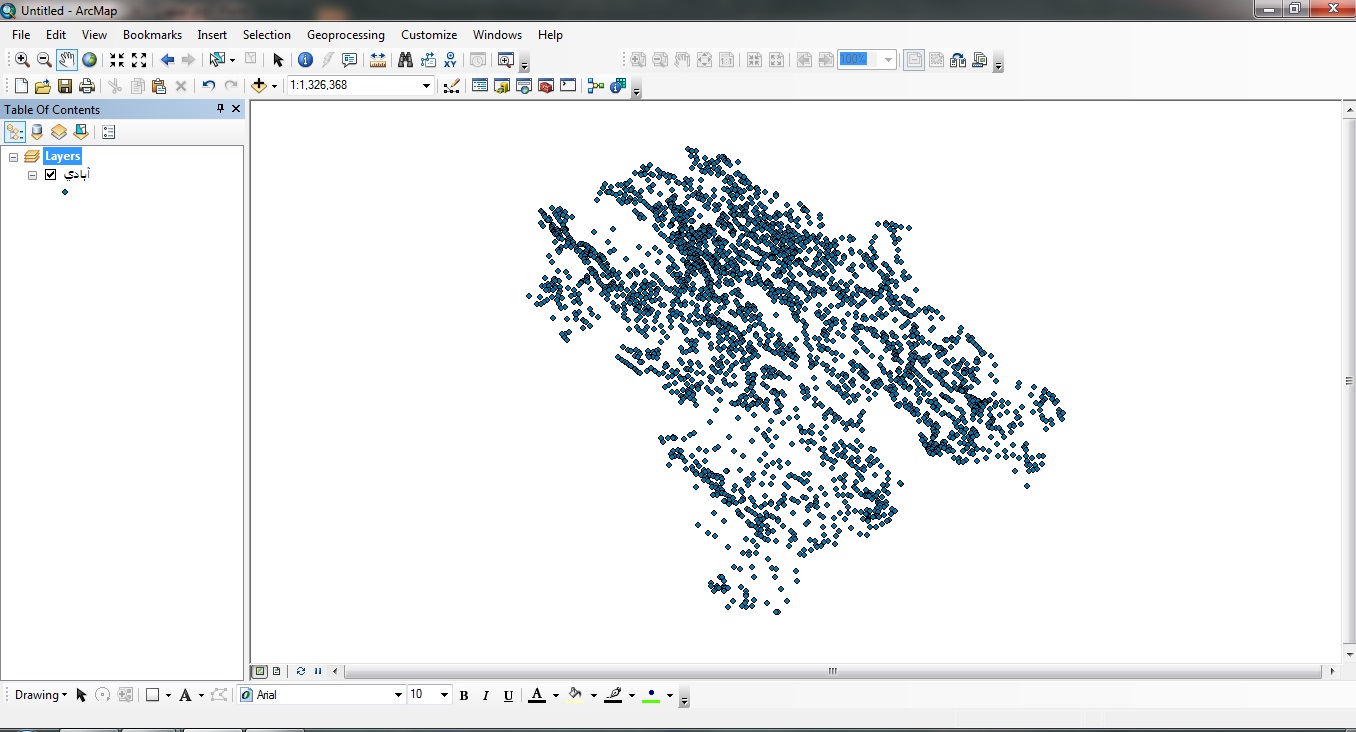The image size is (1356, 732).
Task: Collapse the Layers data frame node
Action: [14, 157]
